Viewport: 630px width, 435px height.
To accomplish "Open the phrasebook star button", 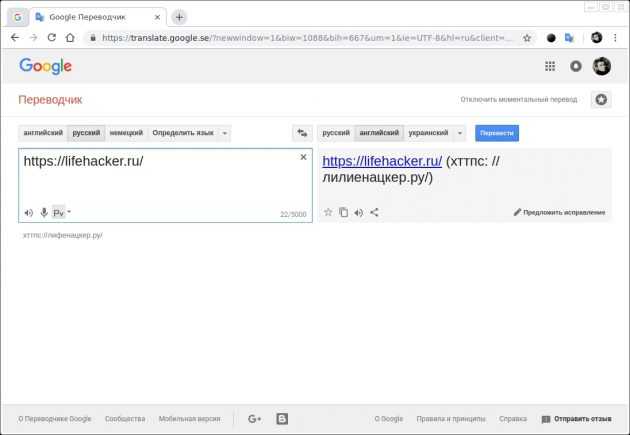I will pyautogui.click(x=601, y=100).
